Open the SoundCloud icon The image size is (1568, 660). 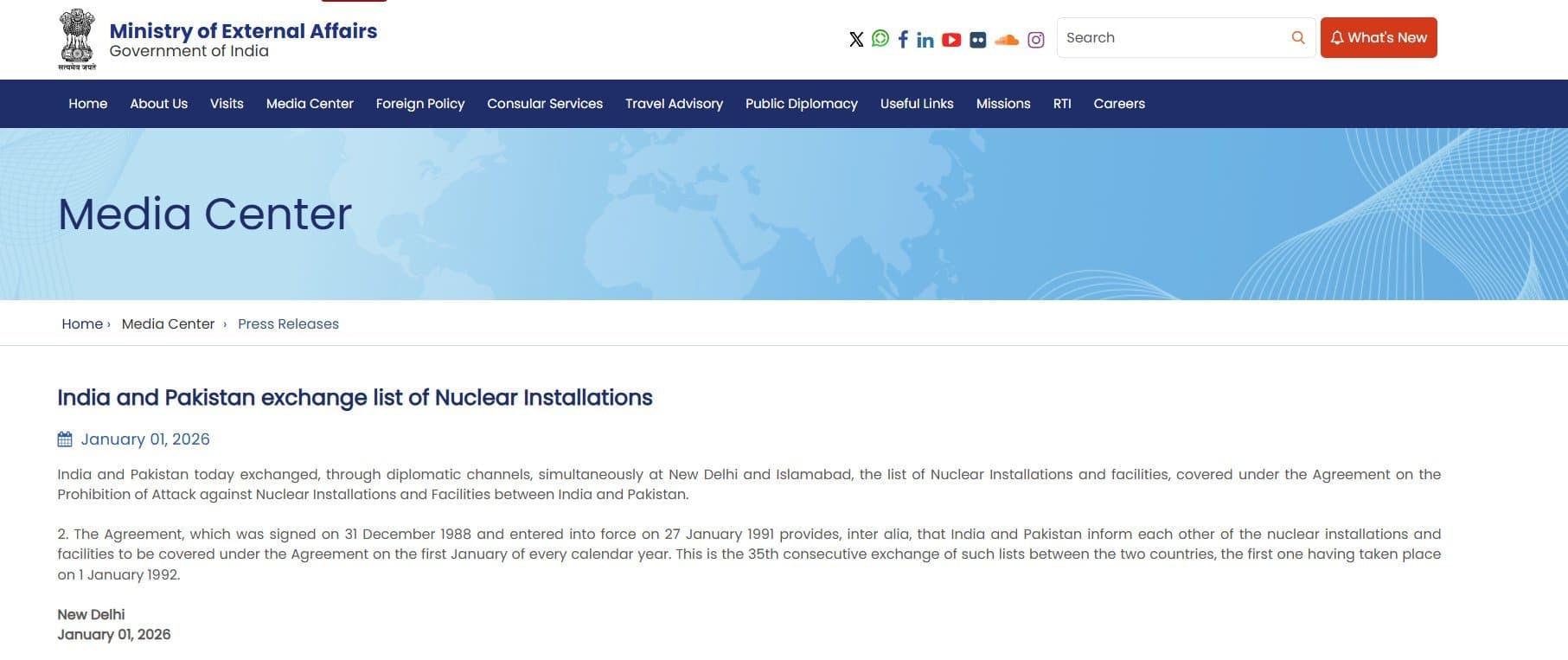coord(1007,40)
